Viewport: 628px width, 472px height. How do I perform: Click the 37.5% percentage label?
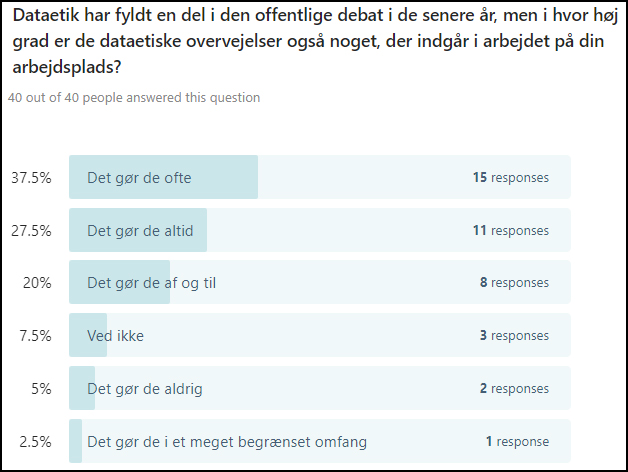coord(31,178)
